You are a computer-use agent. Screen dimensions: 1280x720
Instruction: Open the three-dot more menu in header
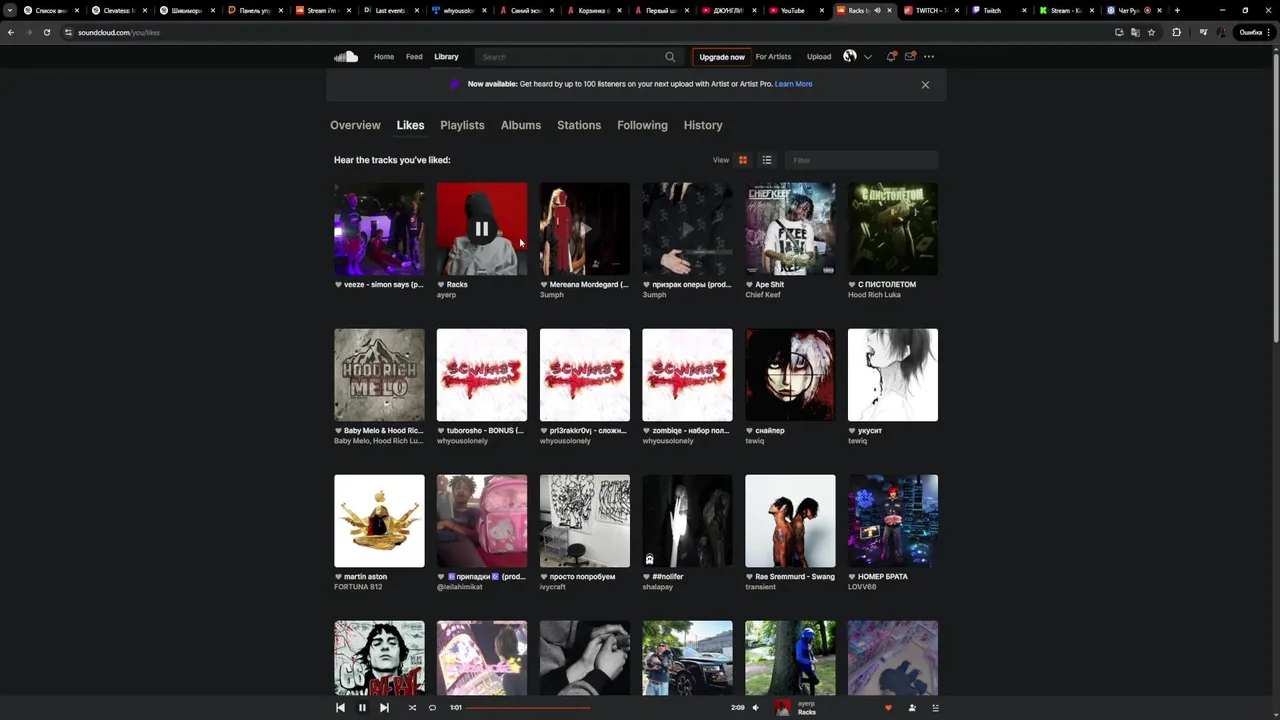click(929, 57)
